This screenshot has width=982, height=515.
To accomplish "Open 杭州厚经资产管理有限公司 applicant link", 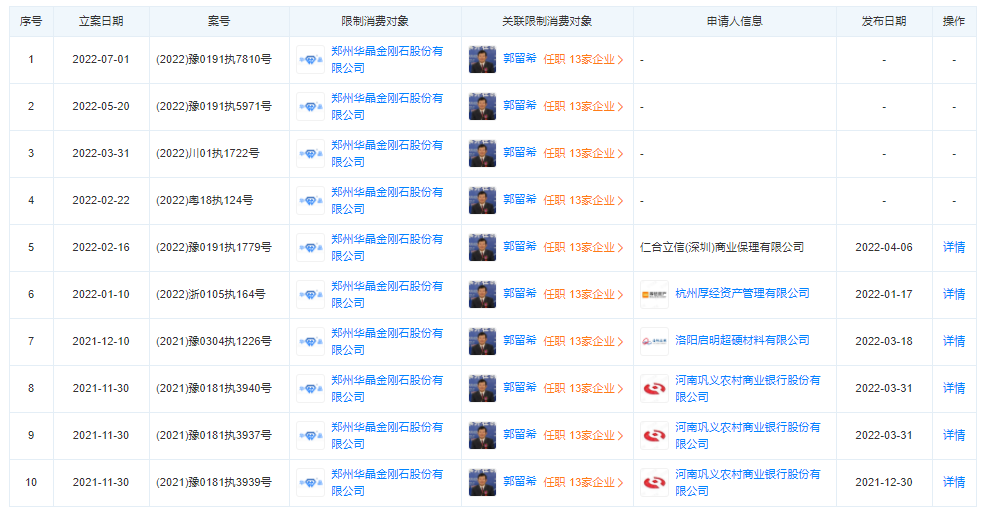I will point(742,294).
